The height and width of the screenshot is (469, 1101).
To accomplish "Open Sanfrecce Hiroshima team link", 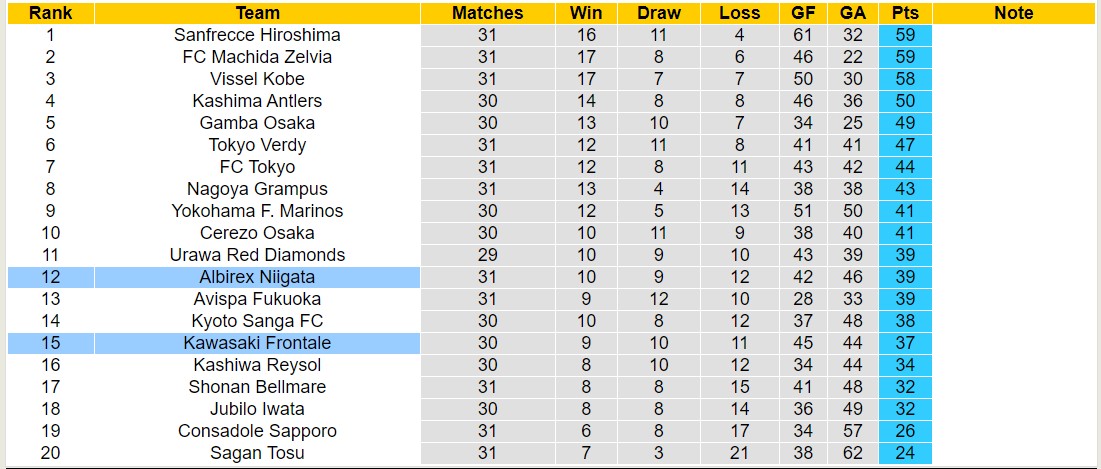I will pyautogui.click(x=257, y=35).
